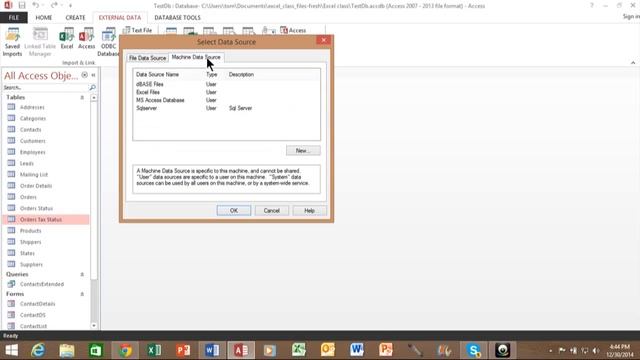Click the search magnifier icon
The width and height of the screenshot is (640, 360).
[x=92, y=87]
